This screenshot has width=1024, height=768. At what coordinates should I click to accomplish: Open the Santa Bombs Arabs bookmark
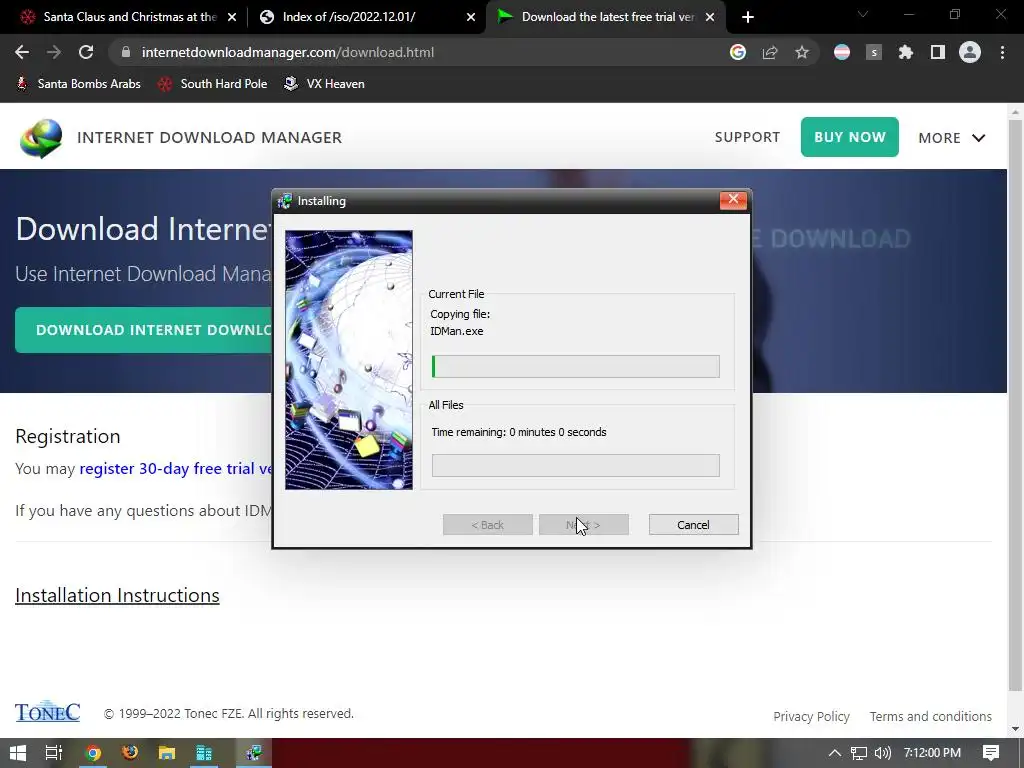coord(78,84)
